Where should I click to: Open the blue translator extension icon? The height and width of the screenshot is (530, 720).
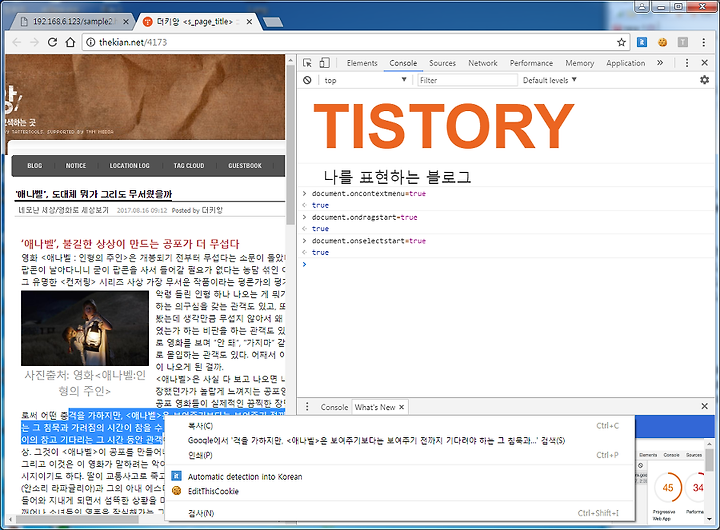pyautogui.click(x=642, y=42)
